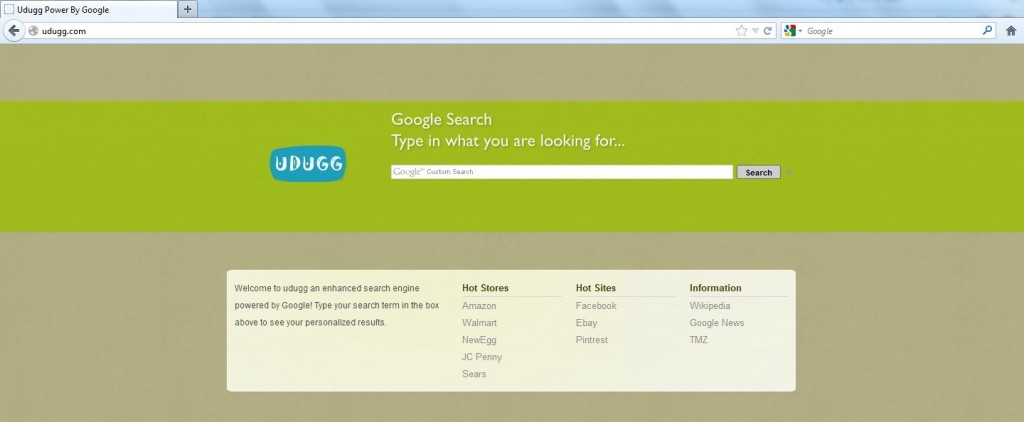Clear the search with the small x

(x=789, y=172)
